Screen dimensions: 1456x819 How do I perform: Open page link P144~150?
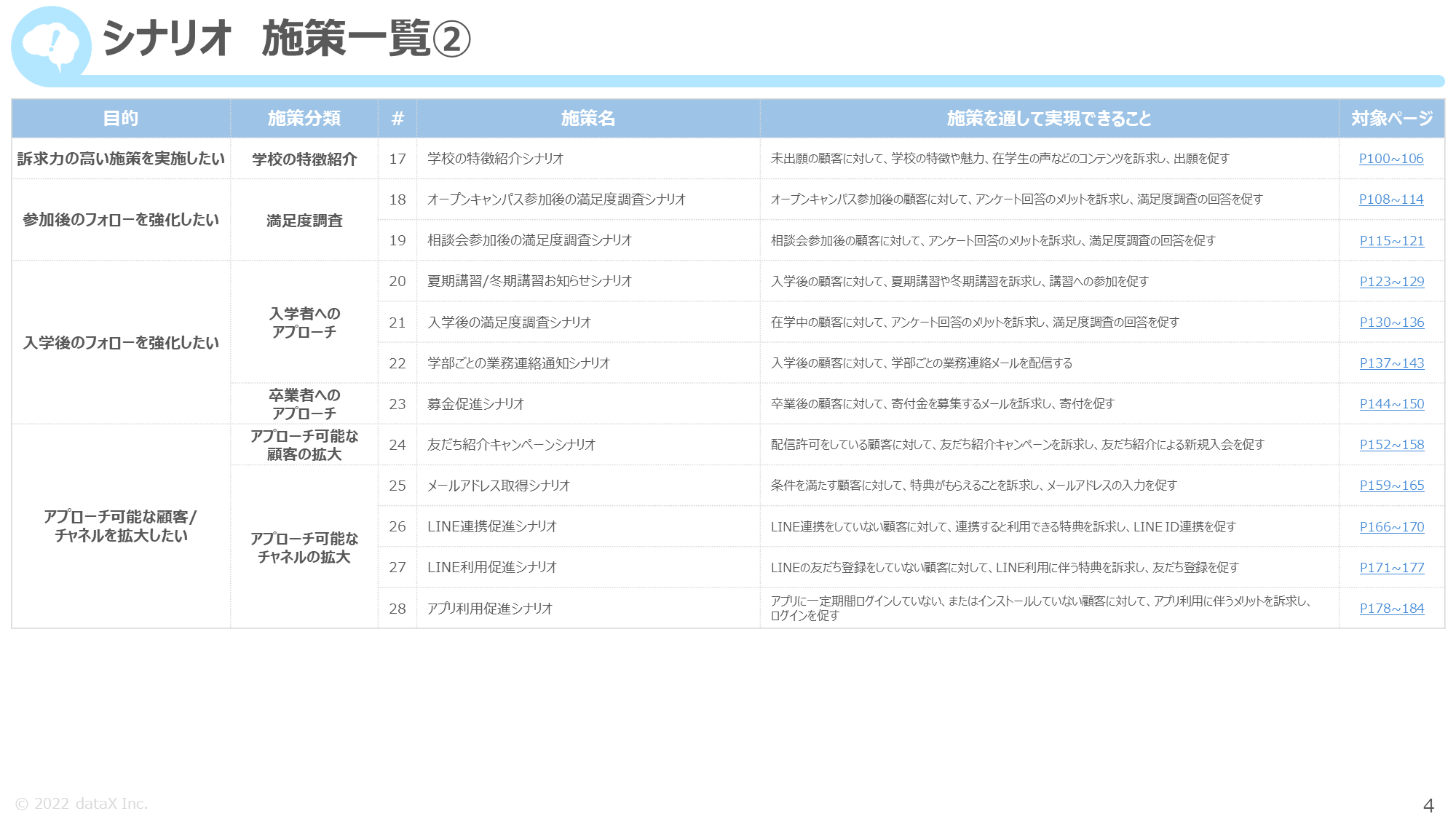coord(1391,404)
